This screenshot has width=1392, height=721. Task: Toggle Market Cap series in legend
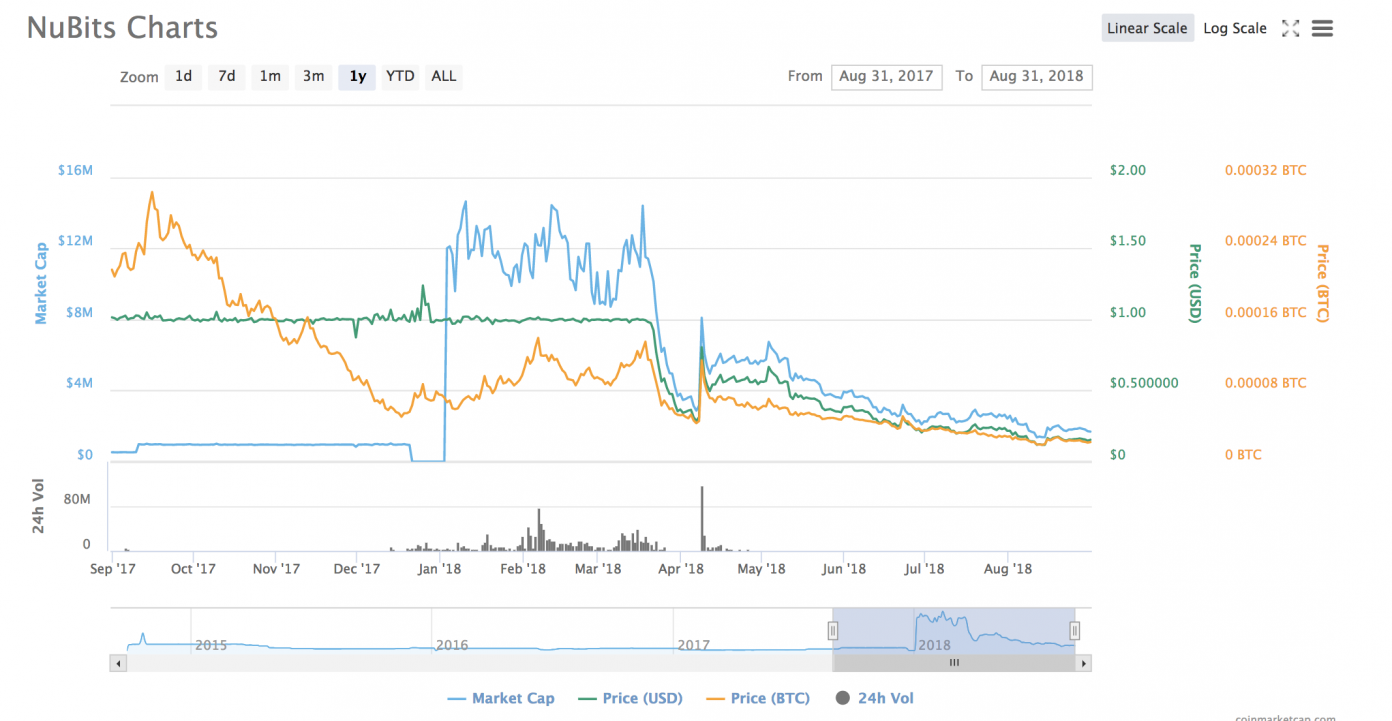(x=501, y=698)
